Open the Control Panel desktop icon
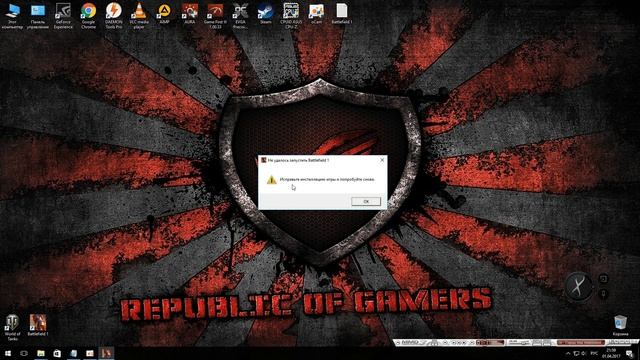Image resolution: width=640 pixels, height=360 pixels. point(38,16)
